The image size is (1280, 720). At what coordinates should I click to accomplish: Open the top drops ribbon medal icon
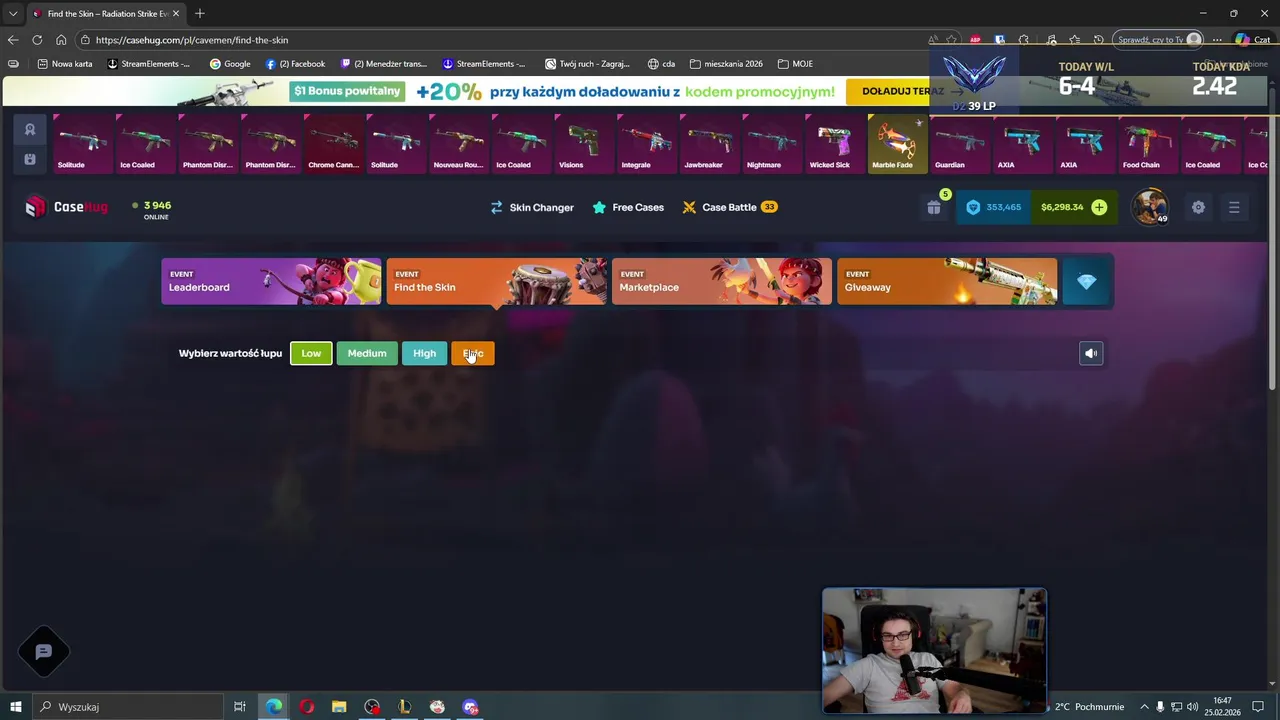point(30,130)
